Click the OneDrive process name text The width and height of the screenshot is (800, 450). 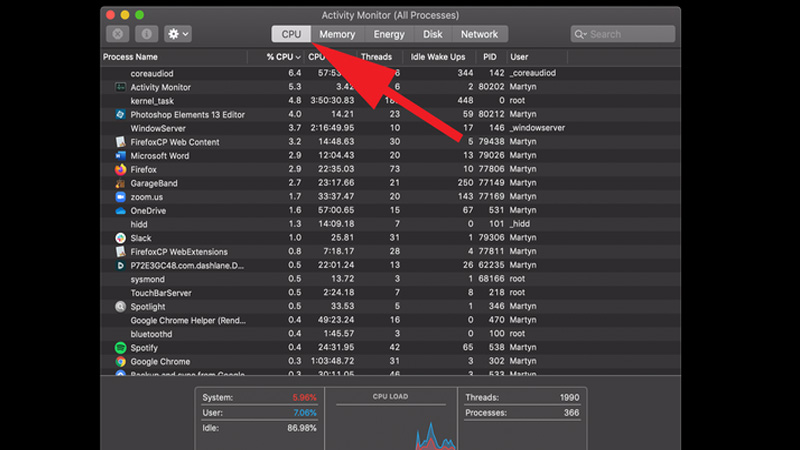[x=148, y=211]
